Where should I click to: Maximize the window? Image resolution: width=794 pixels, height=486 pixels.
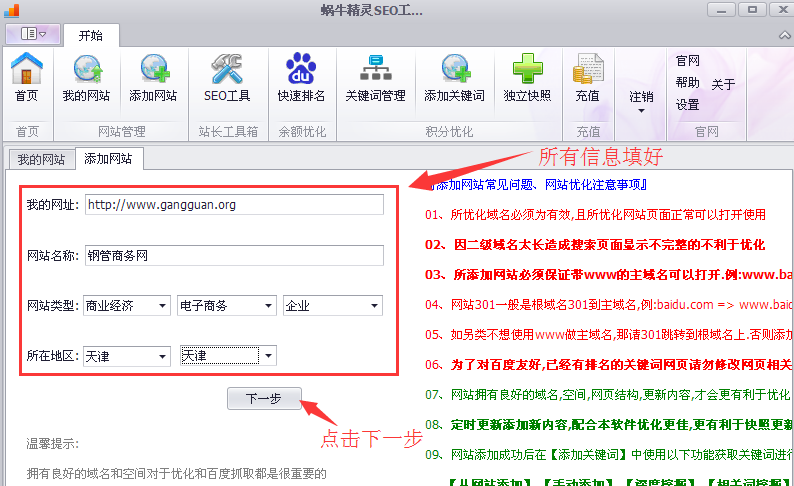(x=752, y=10)
